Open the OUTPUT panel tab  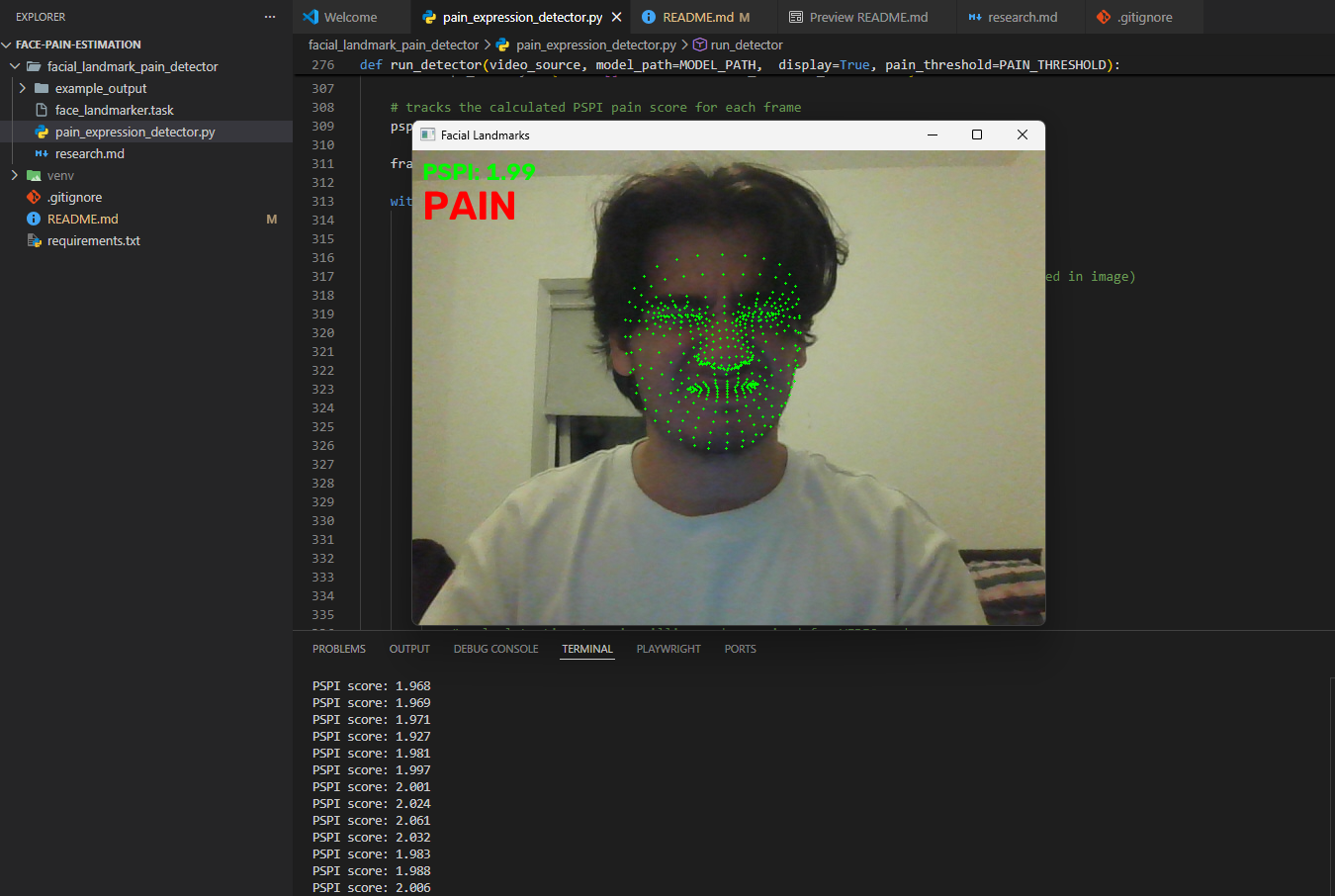(x=409, y=649)
